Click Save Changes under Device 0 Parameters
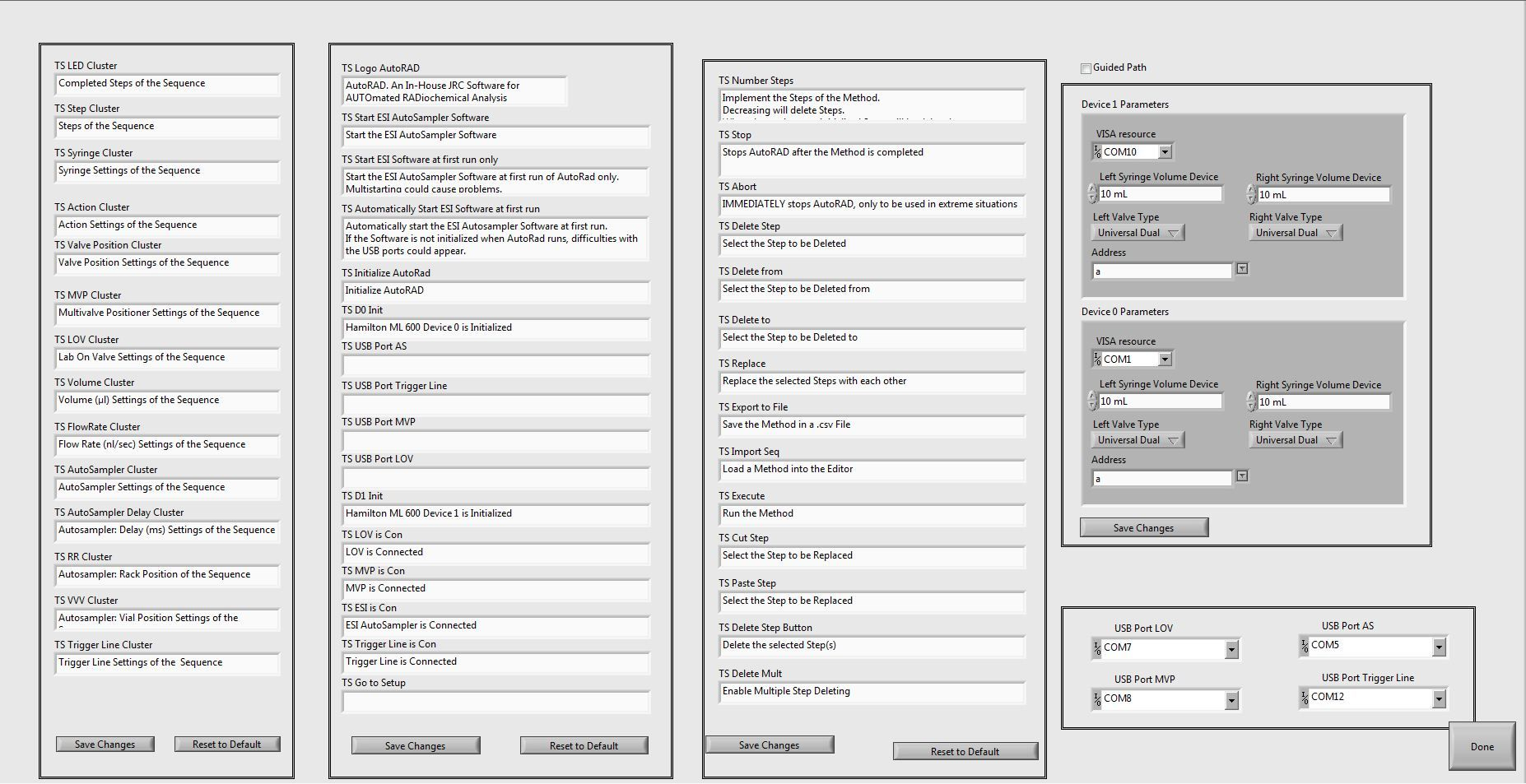This screenshot has width=1526, height=784. click(x=1143, y=528)
